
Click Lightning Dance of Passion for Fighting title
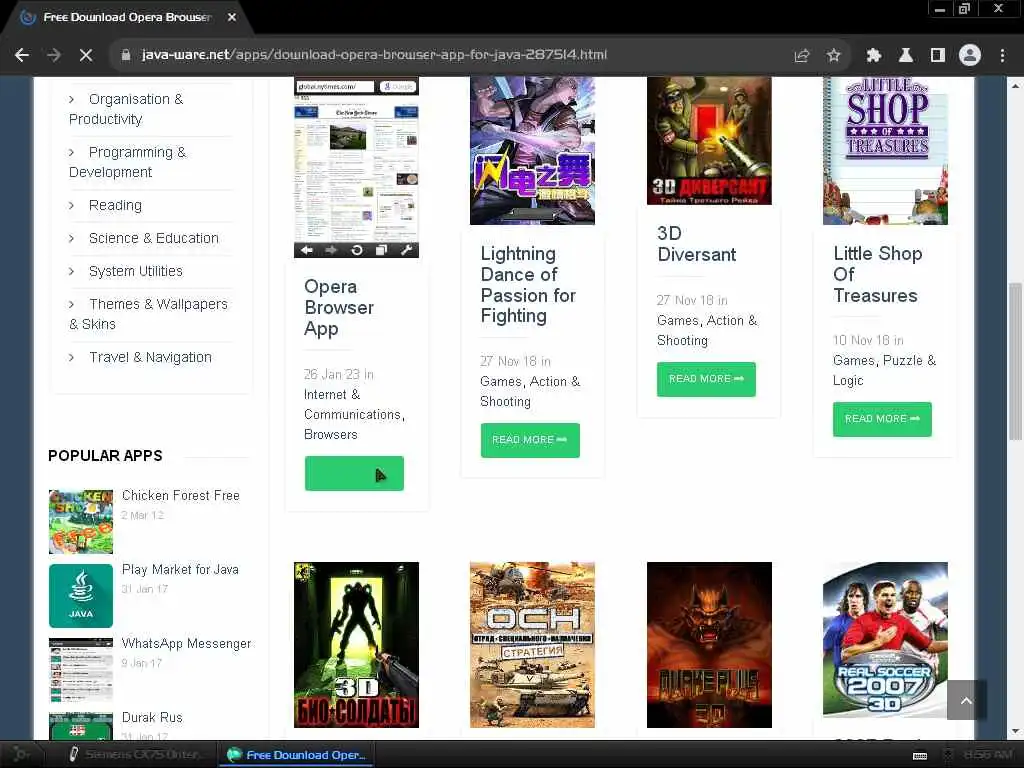coord(528,285)
